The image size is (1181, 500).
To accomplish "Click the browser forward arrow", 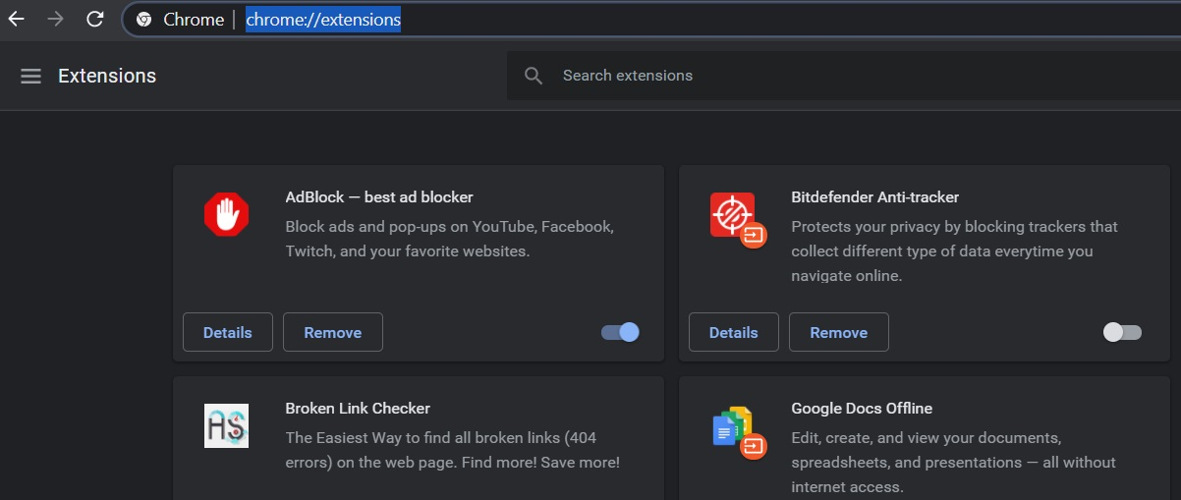I will pos(55,19).
